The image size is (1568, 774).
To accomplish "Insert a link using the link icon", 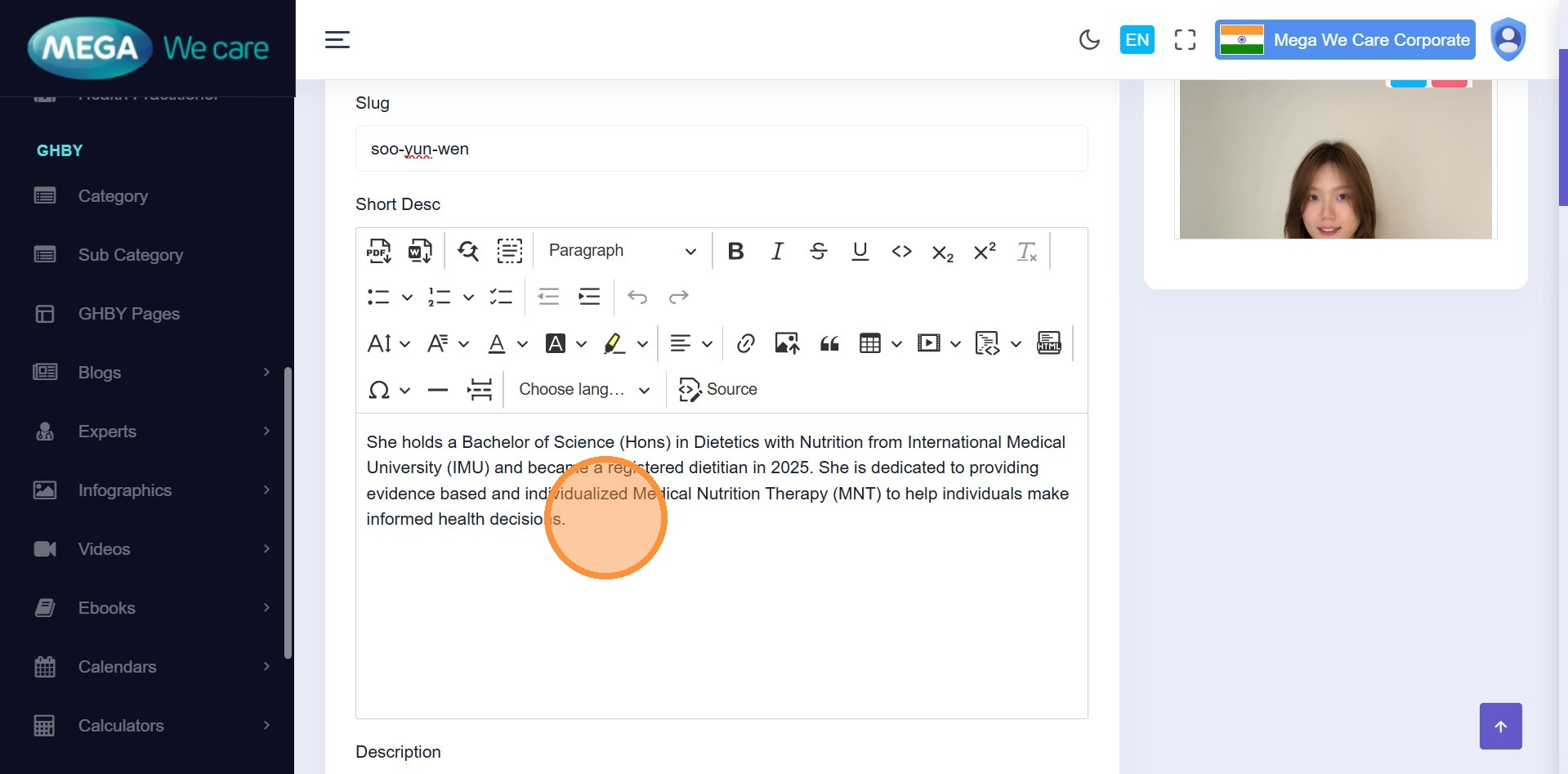I will click(745, 343).
